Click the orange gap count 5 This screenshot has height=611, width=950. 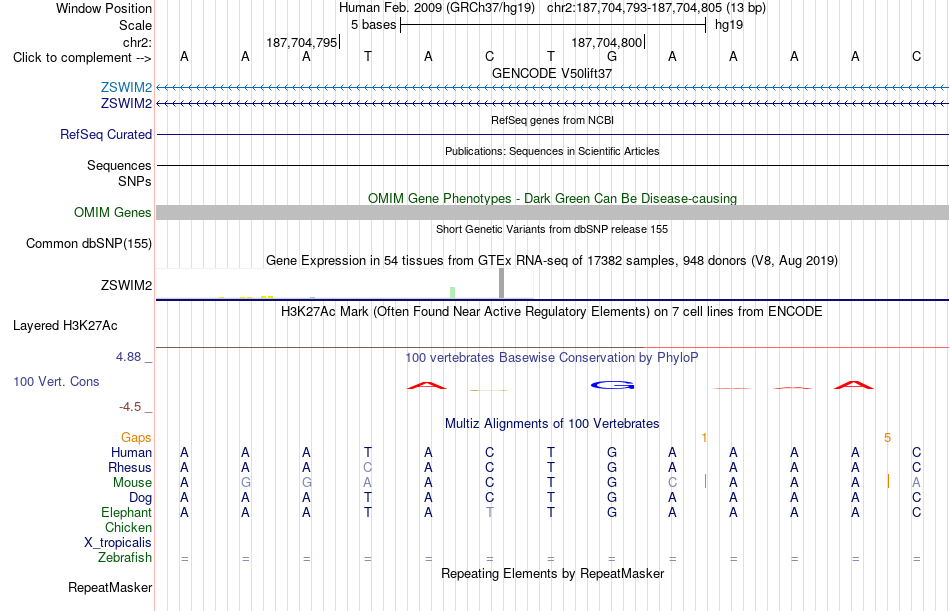point(887,438)
